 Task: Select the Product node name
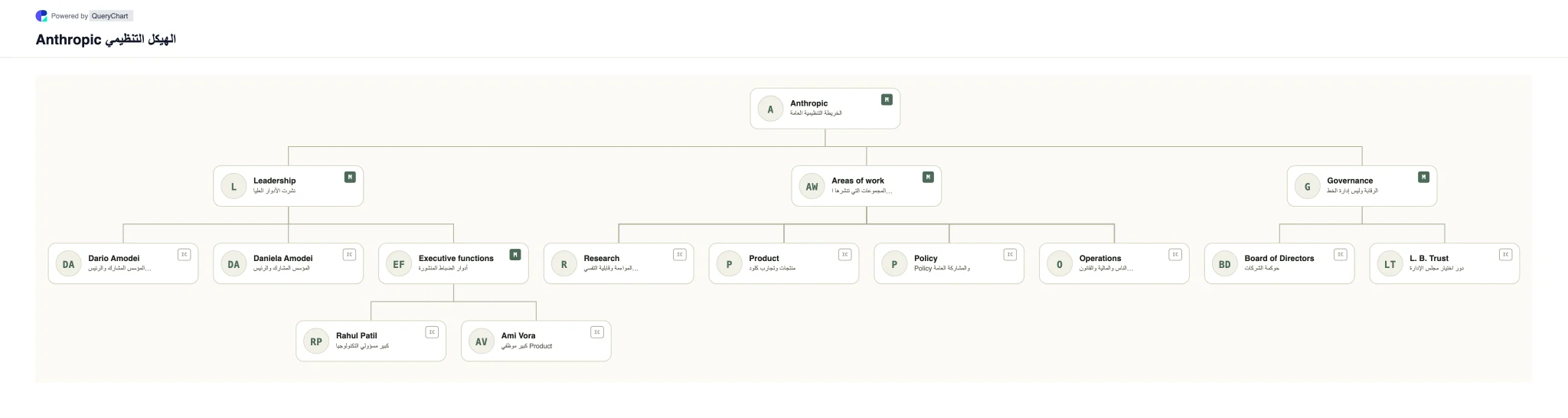[x=764, y=259]
